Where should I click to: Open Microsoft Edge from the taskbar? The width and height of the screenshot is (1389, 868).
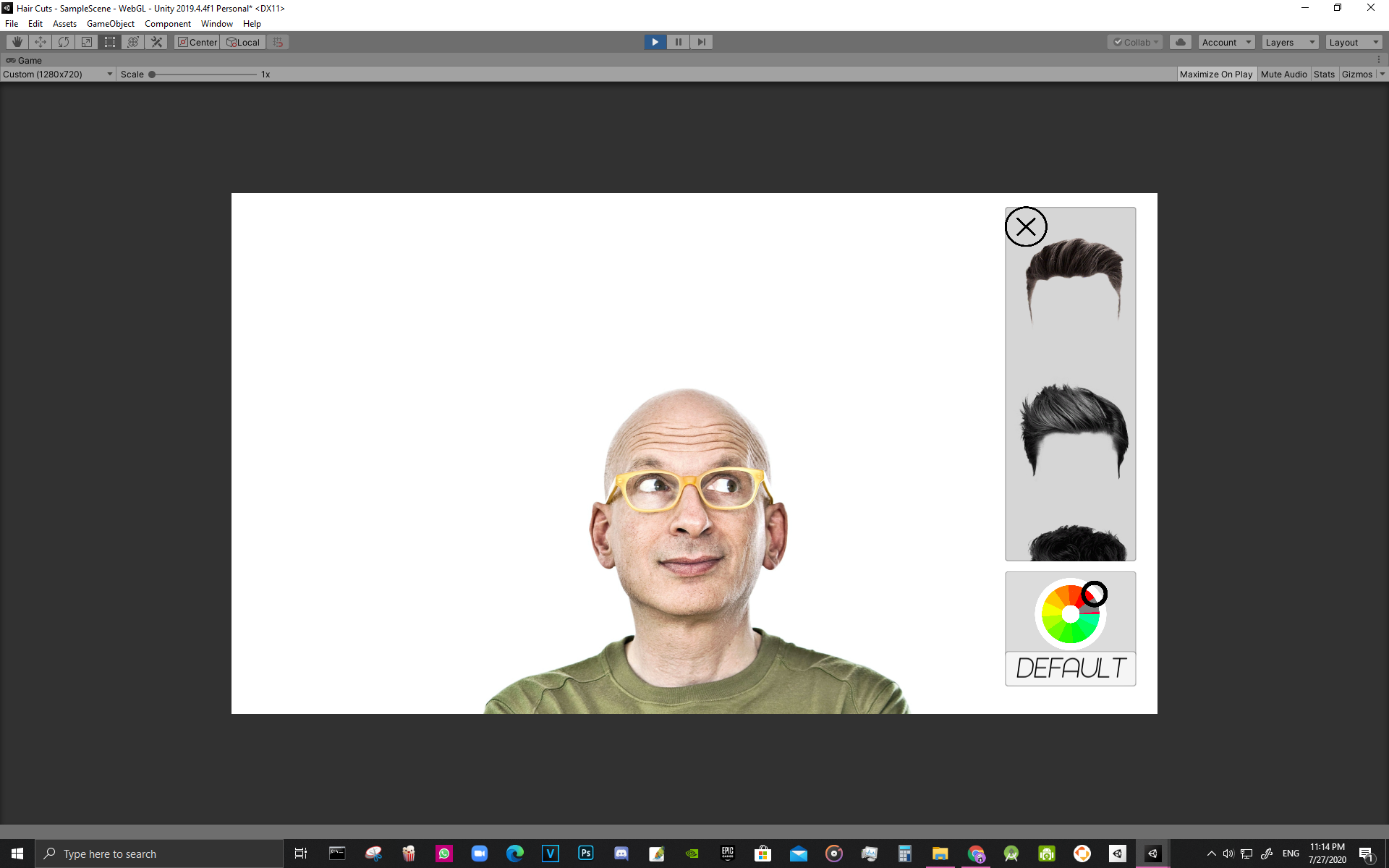514,854
